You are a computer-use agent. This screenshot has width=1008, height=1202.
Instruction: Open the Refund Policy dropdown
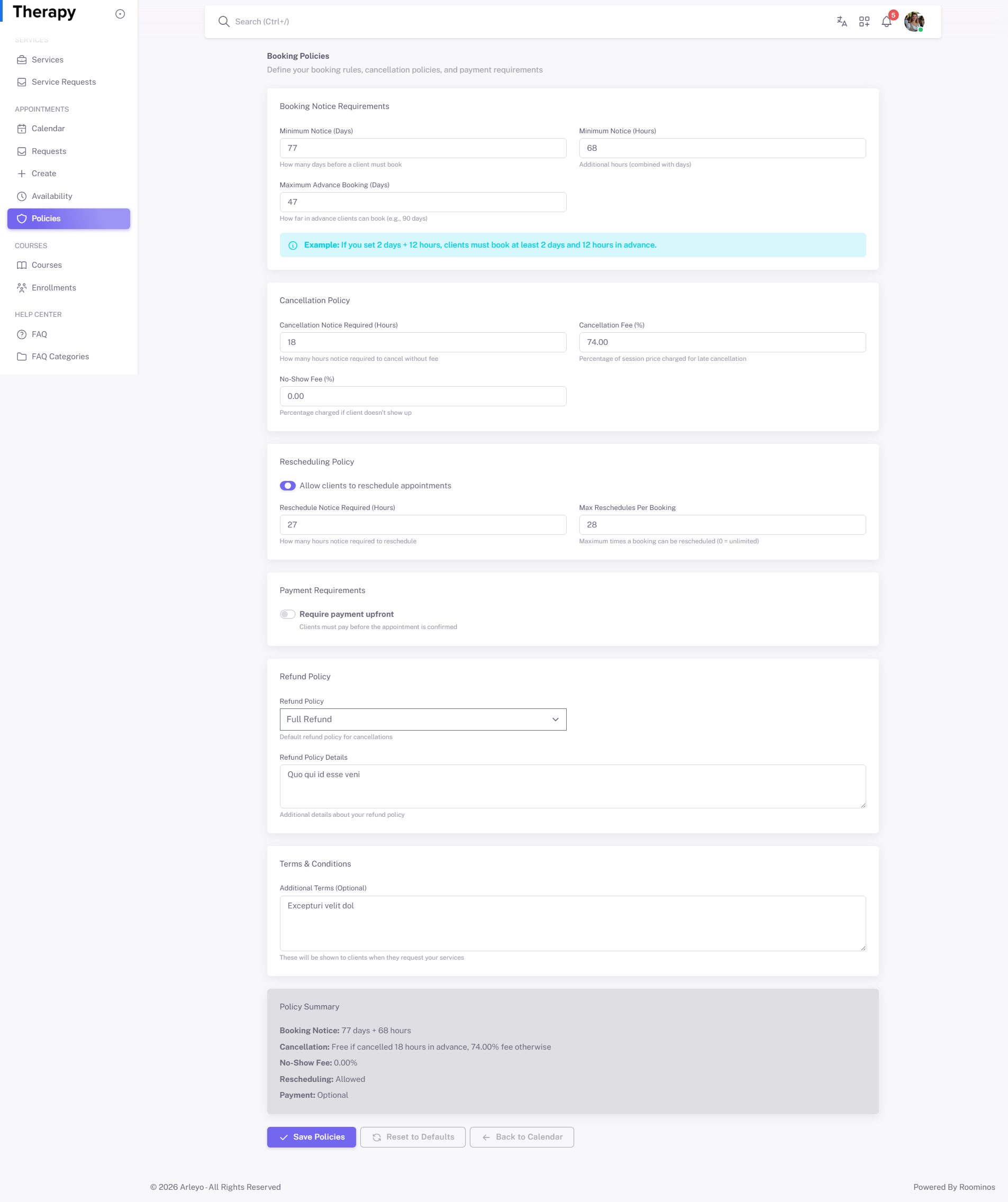[422, 720]
